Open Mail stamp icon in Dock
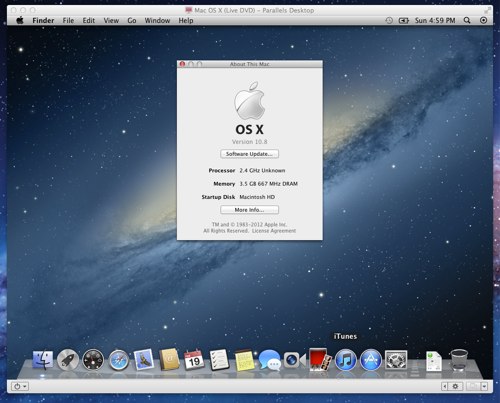Screen dimensions: 500x403 click(x=144, y=359)
